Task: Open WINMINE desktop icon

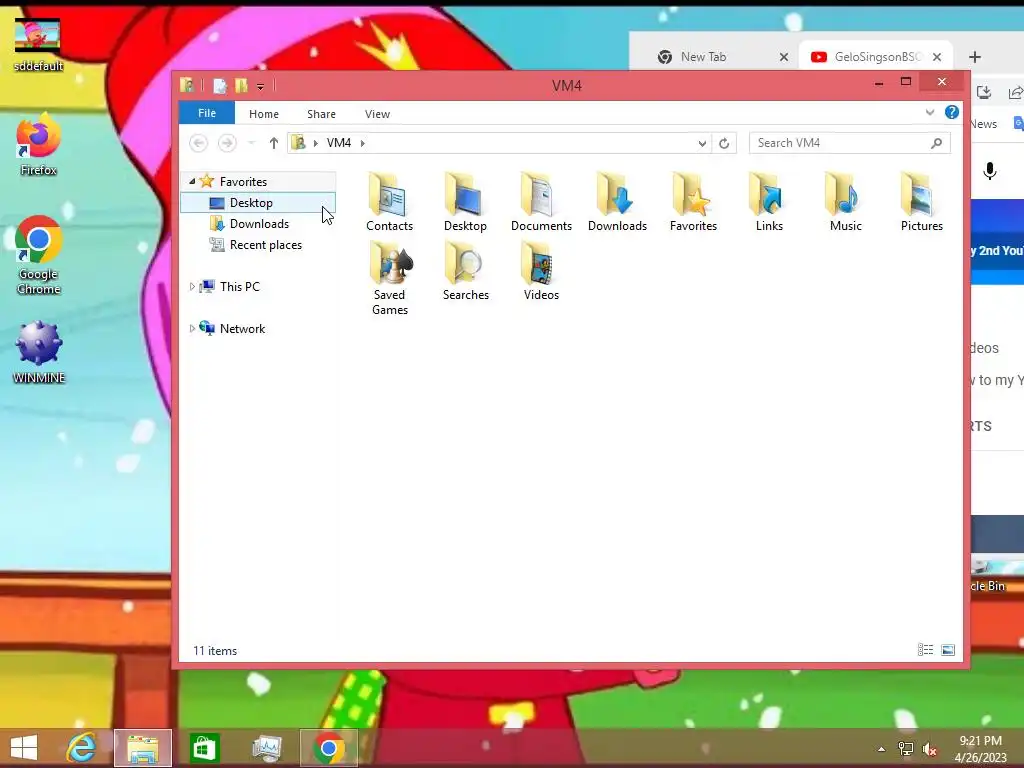Action: coord(39,353)
